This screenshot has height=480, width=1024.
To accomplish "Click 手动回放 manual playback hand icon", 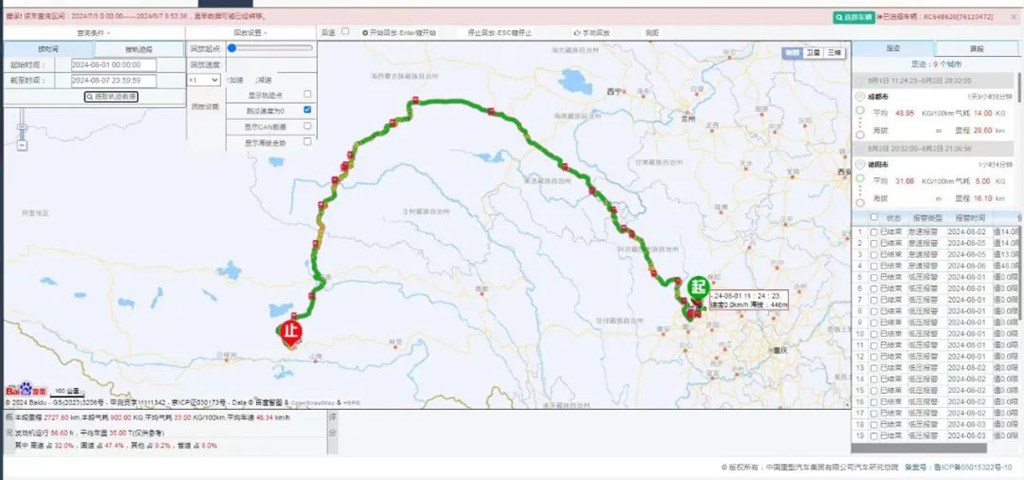I will 592,32.
